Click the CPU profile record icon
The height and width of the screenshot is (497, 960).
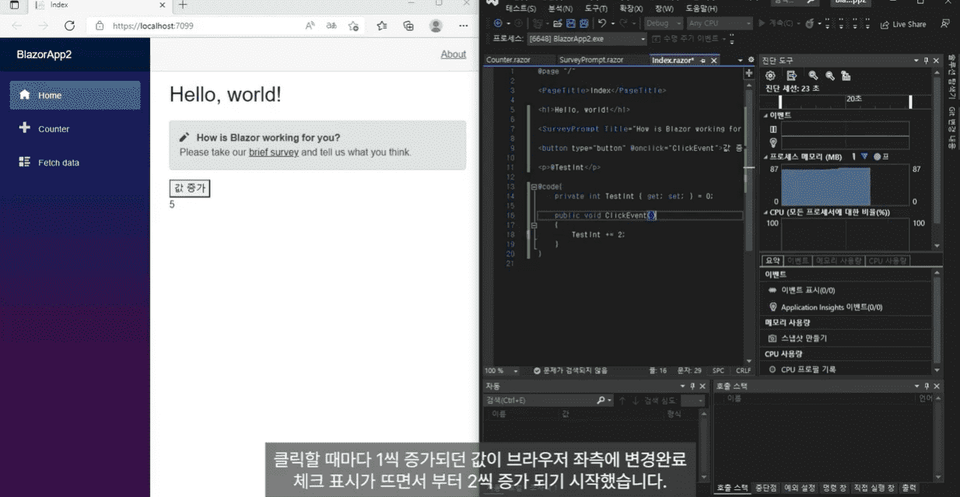pos(772,369)
